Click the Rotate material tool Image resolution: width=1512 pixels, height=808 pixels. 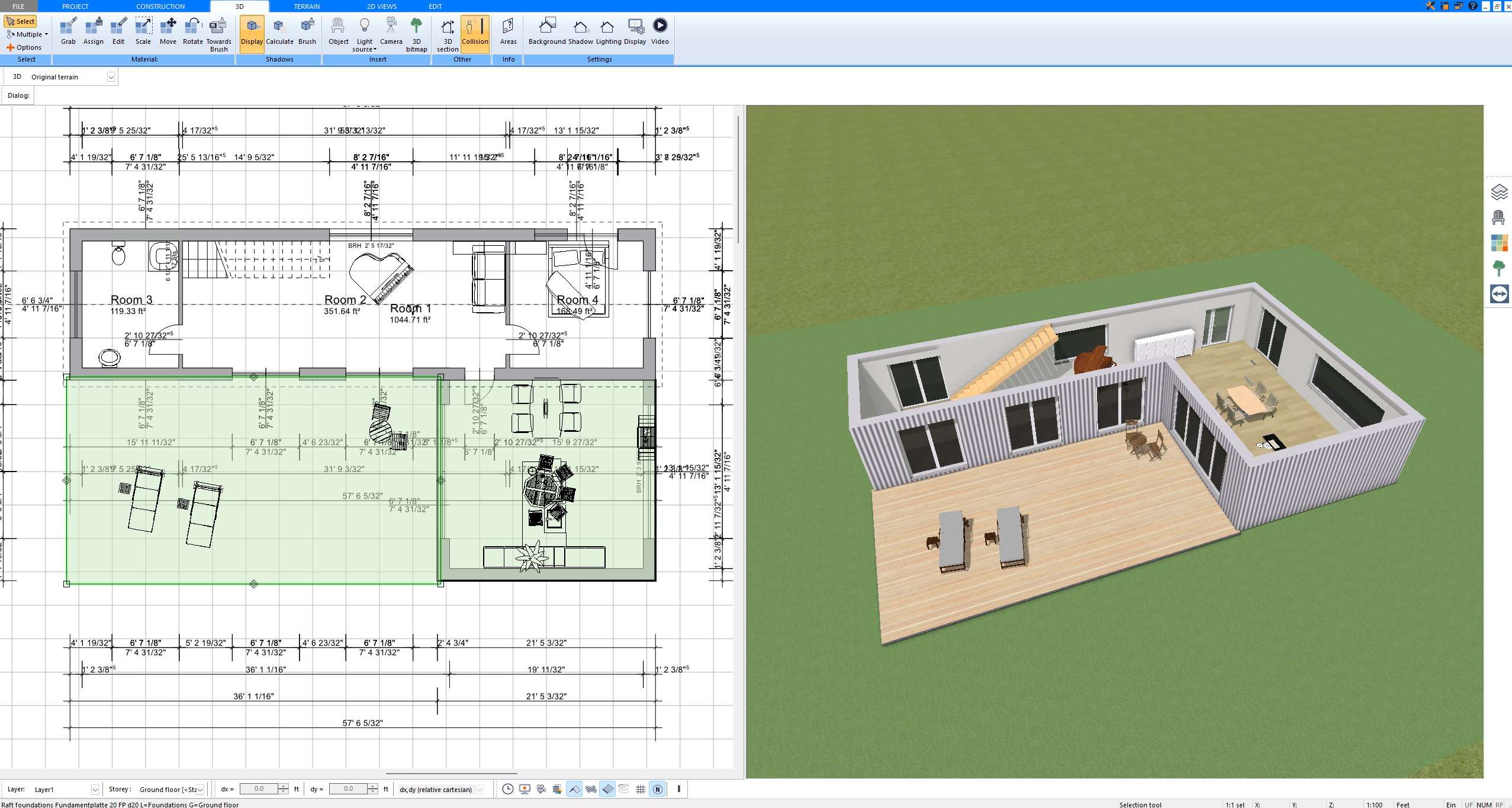click(192, 32)
